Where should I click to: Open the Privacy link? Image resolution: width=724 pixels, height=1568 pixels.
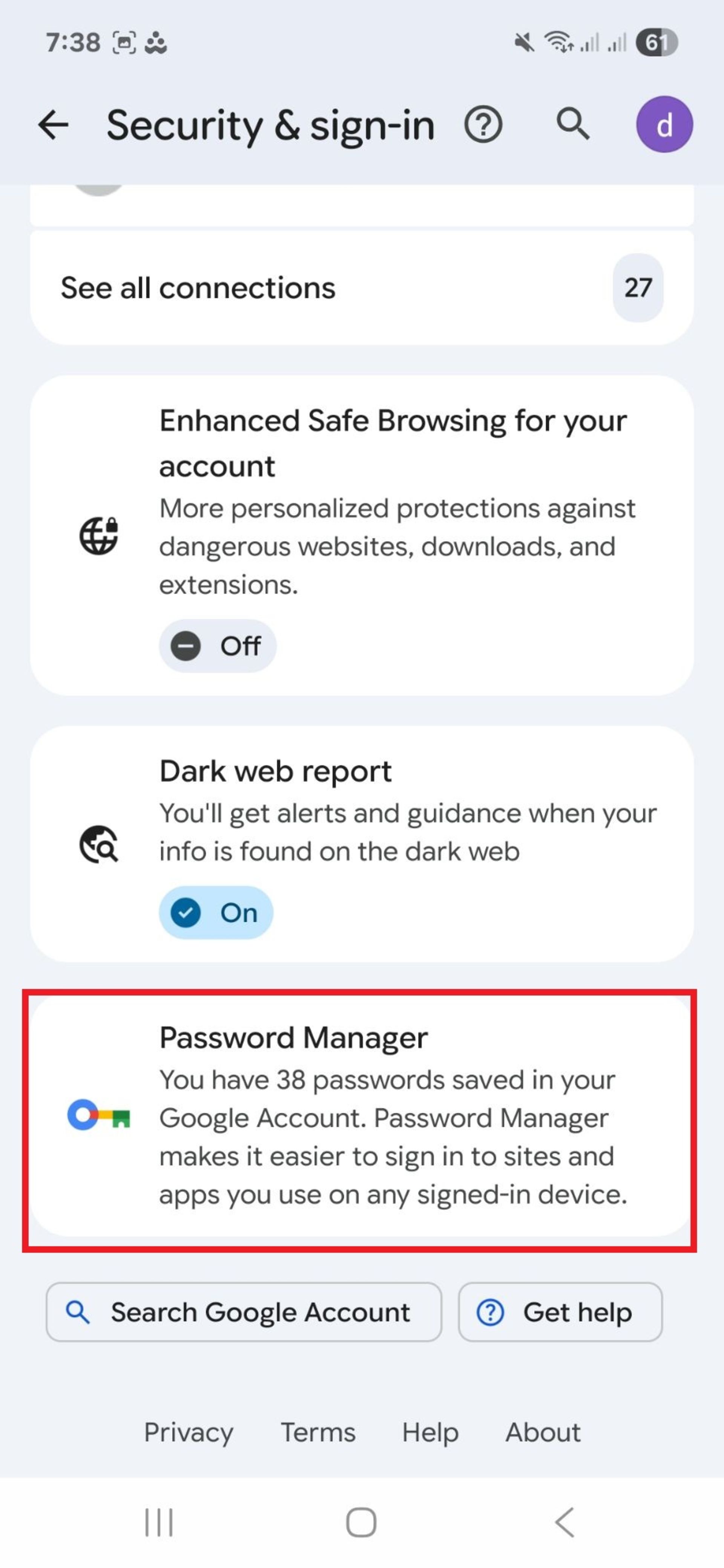click(188, 1432)
